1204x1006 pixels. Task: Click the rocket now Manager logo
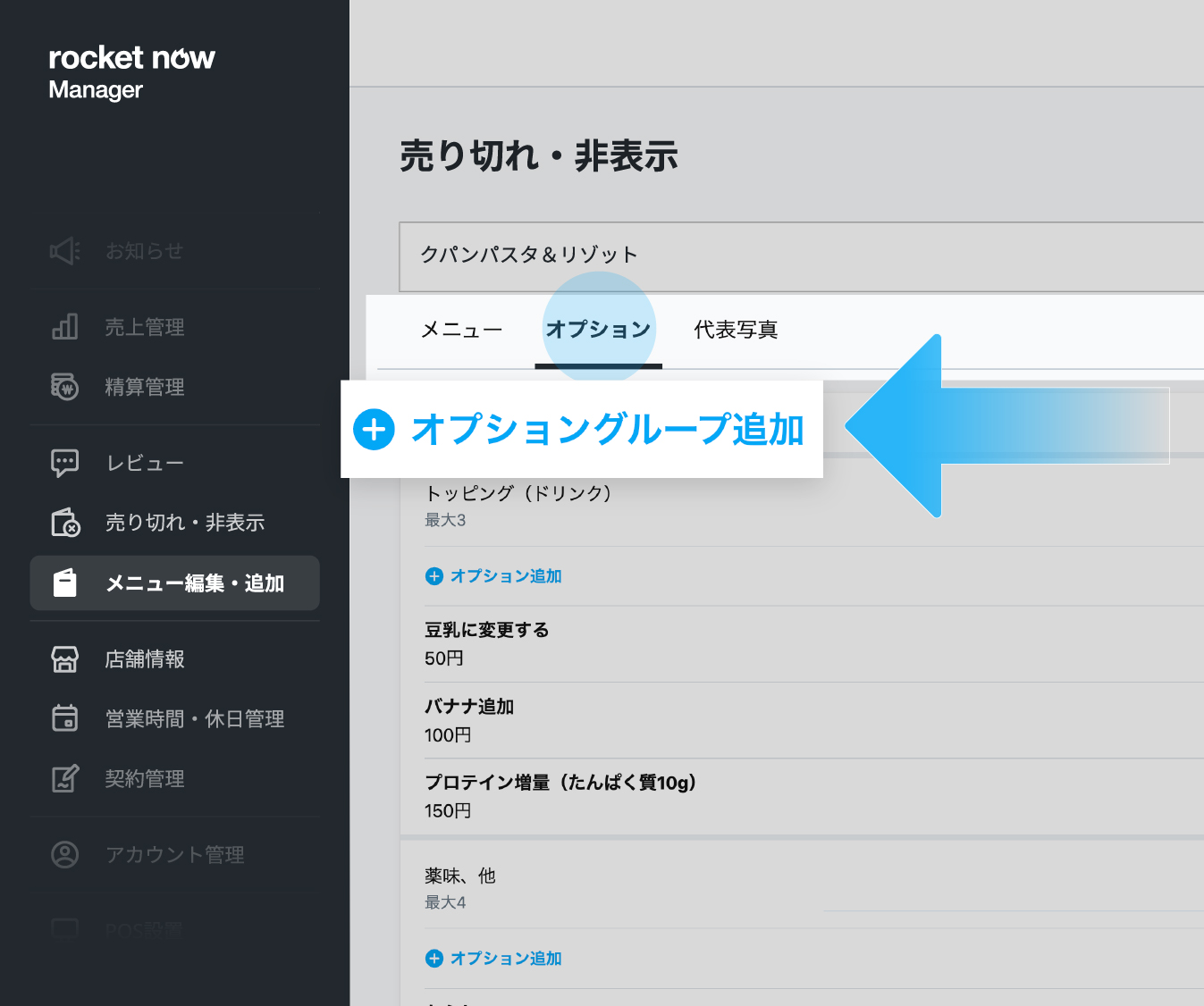point(131,72)
